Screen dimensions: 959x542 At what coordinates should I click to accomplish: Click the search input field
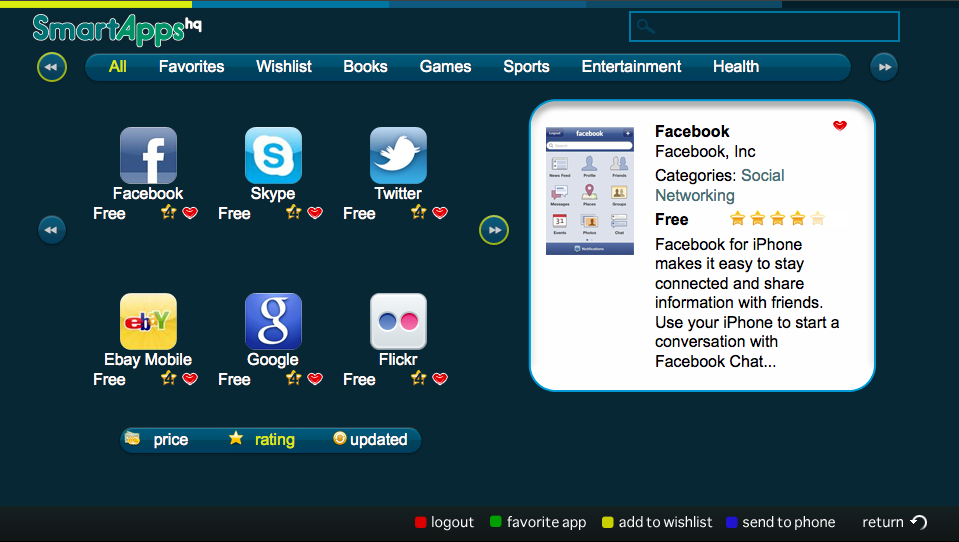pos(764,27)
